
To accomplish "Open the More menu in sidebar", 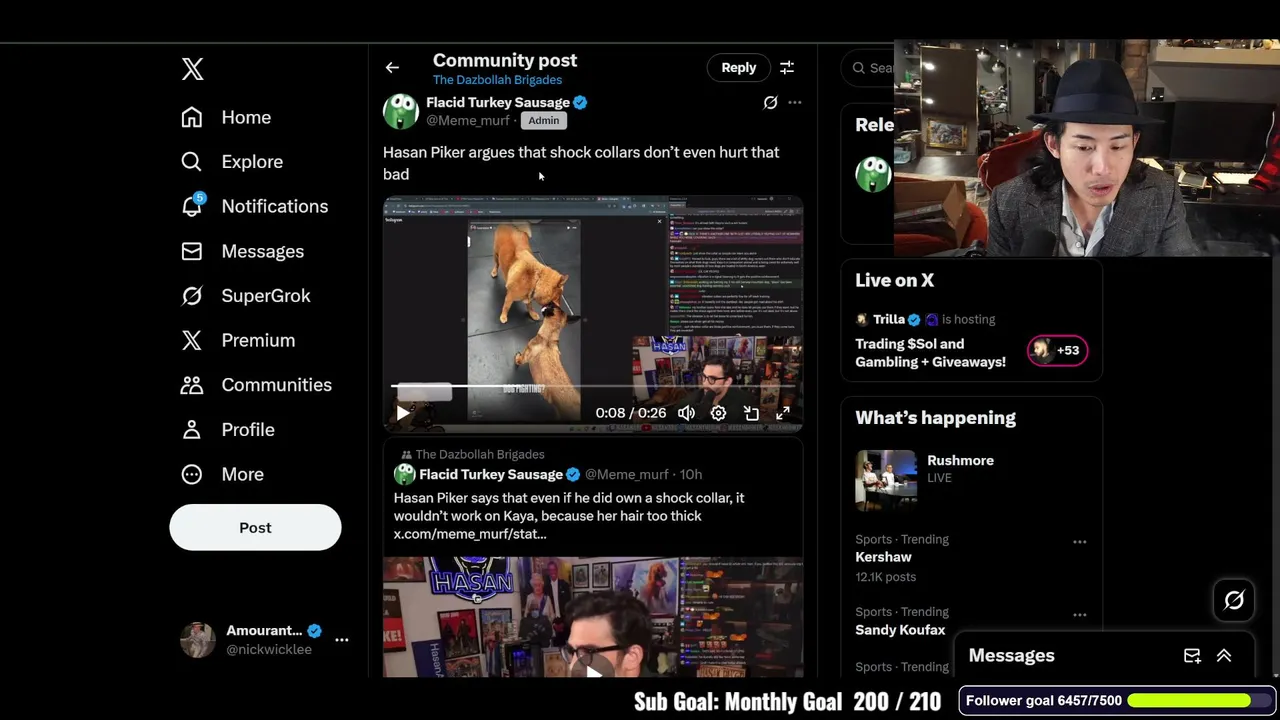I will pyautogui.click(x=222, y=474).
